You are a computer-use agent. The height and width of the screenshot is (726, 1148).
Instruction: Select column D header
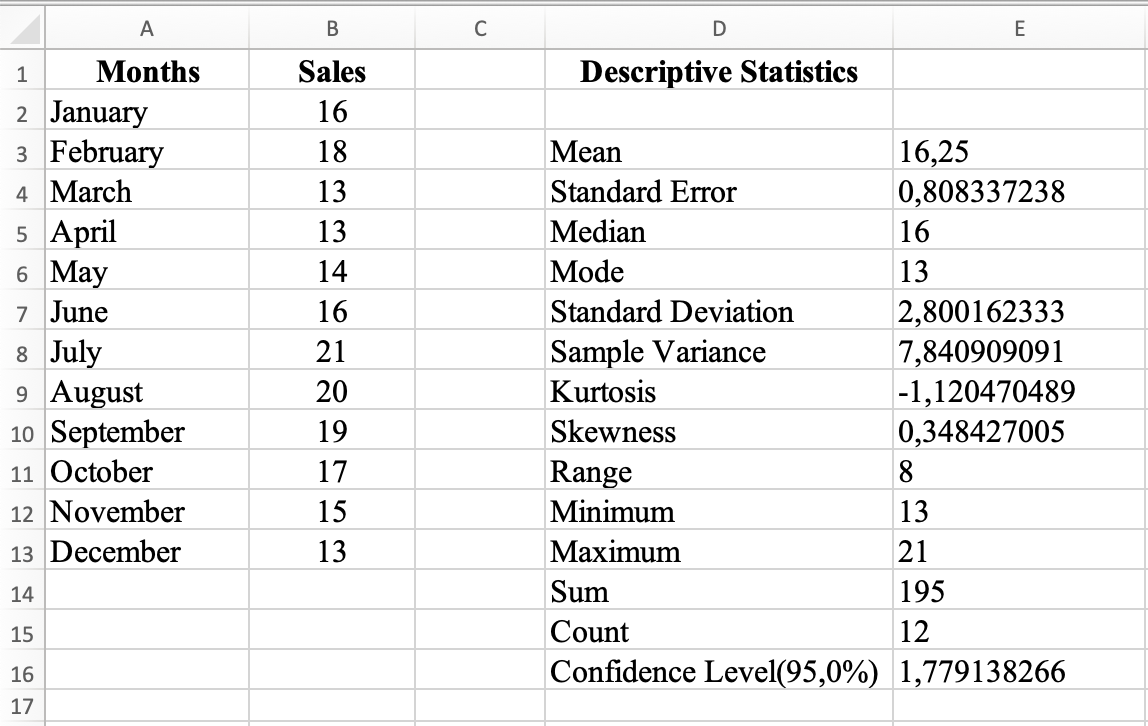(719, 29)
